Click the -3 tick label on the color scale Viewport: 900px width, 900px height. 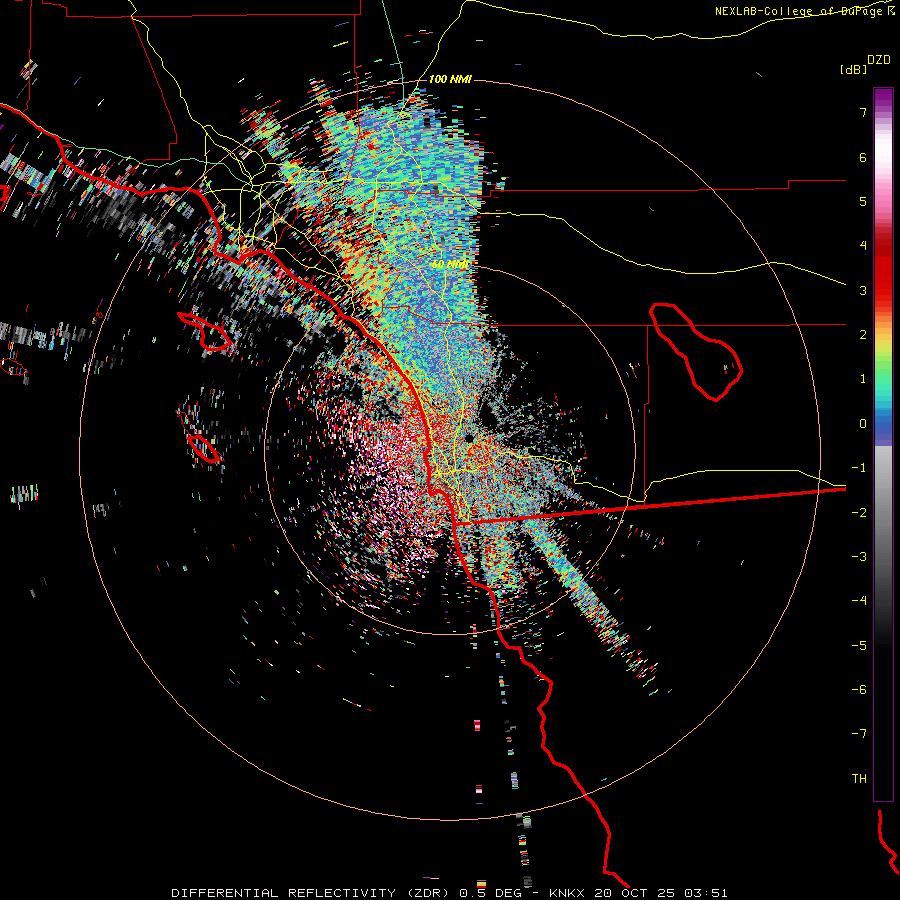coord(859,557)
